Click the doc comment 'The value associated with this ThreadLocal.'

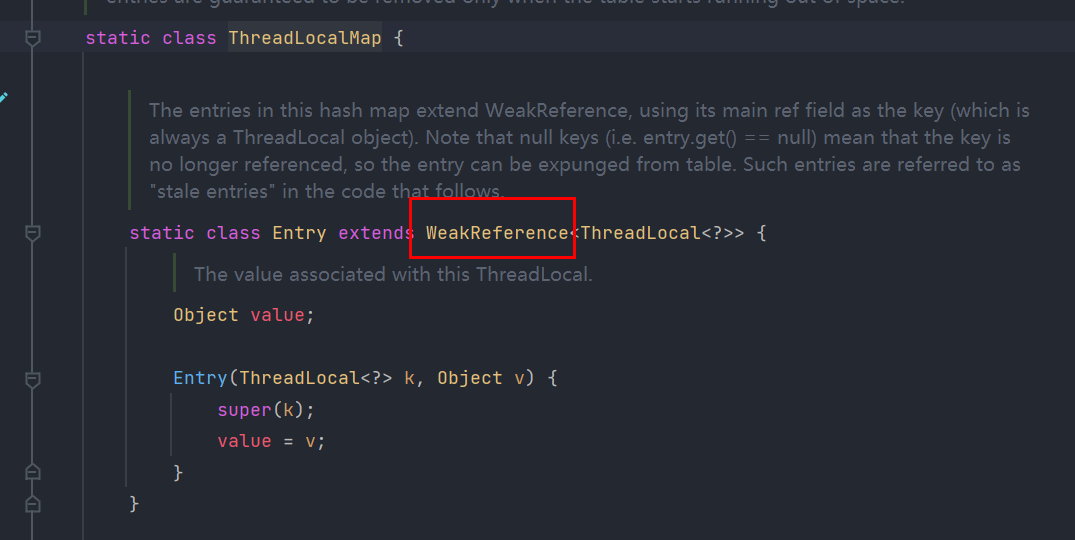pos(393,274)
